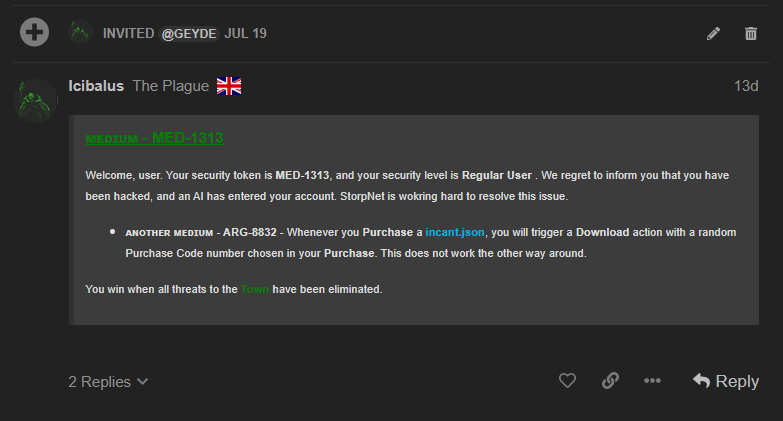This screenshot has width=783, height=421.
Task: Open the three-dots more actions menu
Action: [652, 381]
